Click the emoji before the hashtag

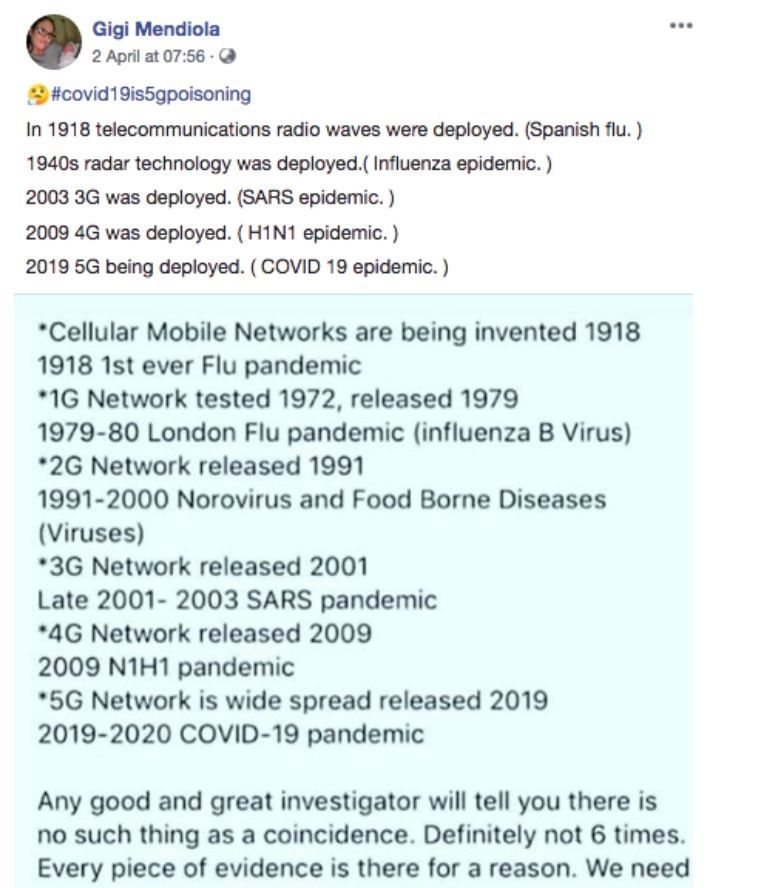click(34, 95)
